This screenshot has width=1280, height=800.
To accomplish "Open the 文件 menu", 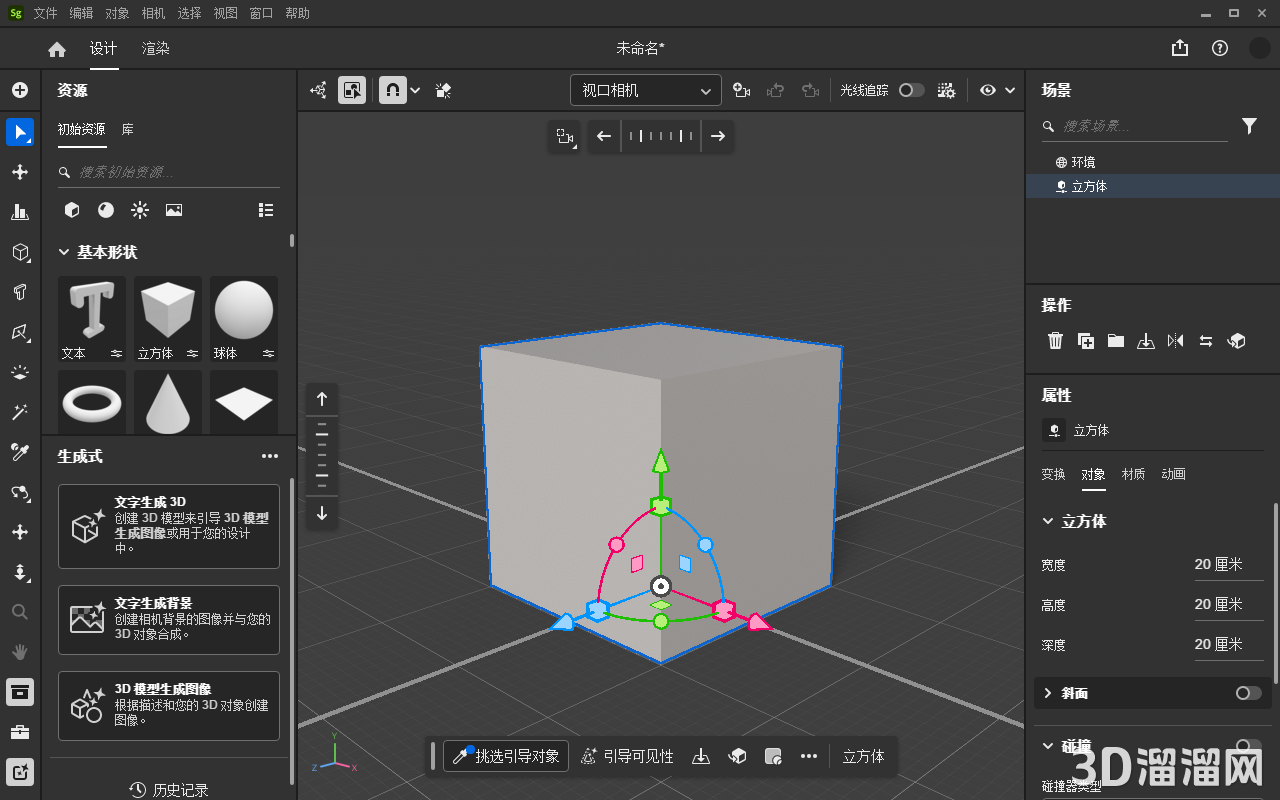I will point(44,13).
